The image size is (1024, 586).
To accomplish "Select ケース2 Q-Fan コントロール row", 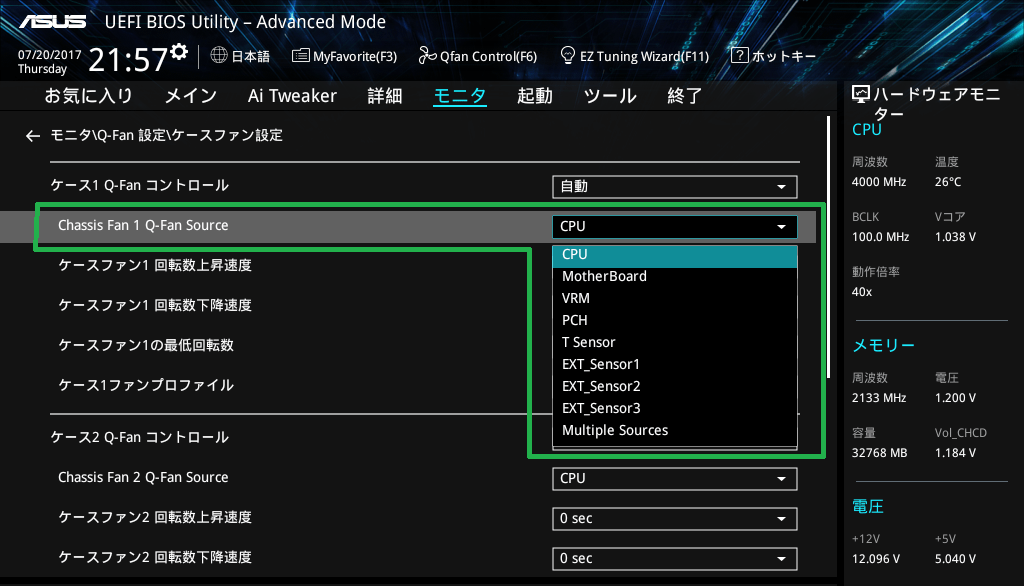I will [140, 437].
